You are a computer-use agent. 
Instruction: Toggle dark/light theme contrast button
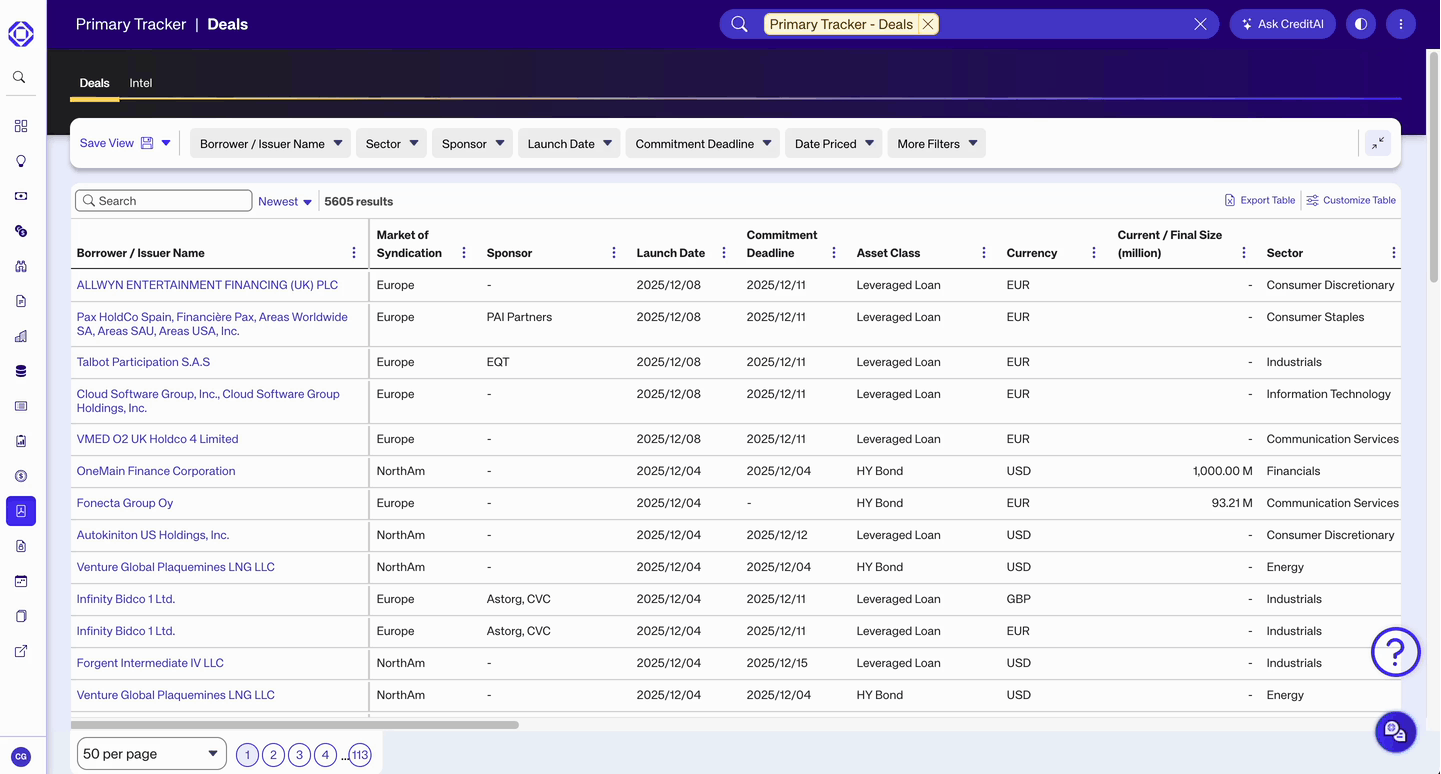coord(1360,24)
